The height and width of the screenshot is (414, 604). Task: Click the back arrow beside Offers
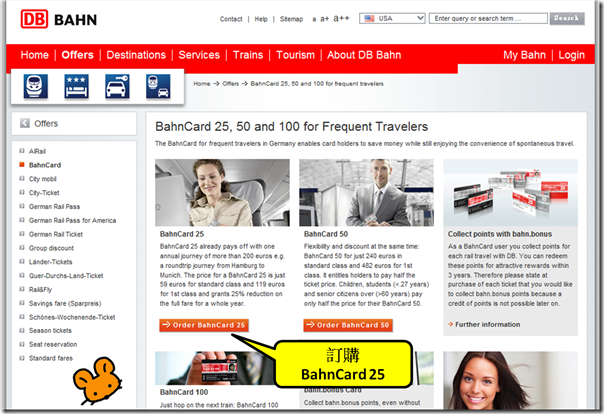[25, 123]
